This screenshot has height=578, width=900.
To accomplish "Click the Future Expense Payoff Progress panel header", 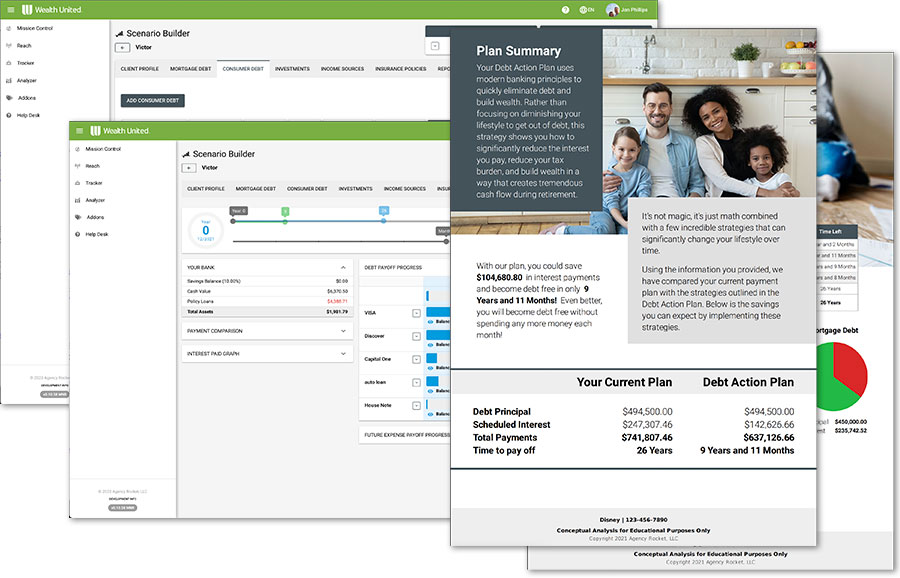I will (407, 435).
